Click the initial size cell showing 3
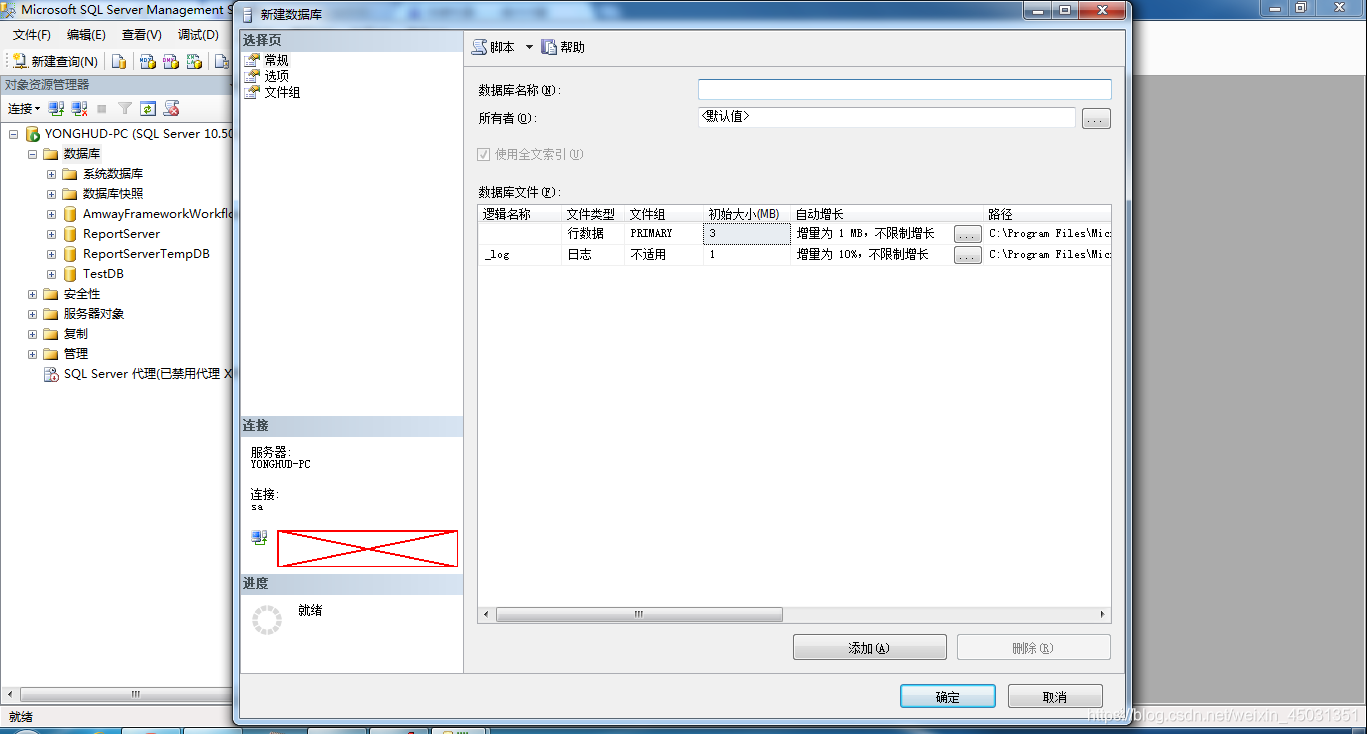This screenshot has height=734, width=1367. 747,233
